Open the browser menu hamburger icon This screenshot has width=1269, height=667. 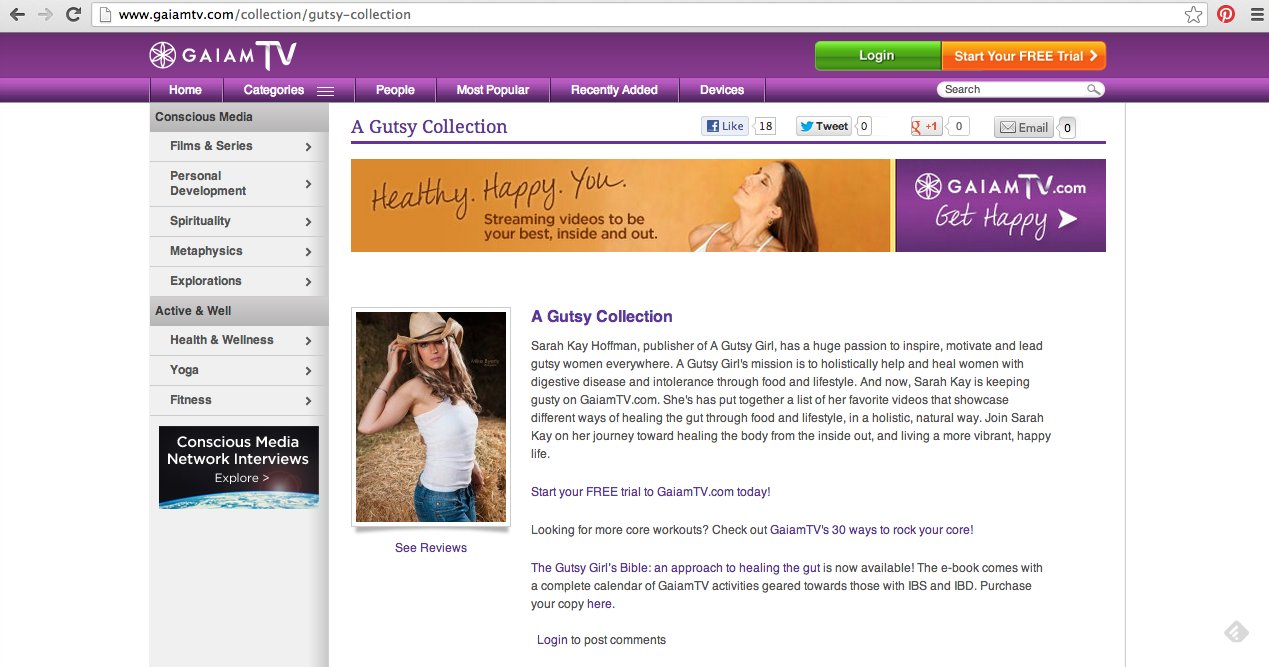[x=1256, y=14]
